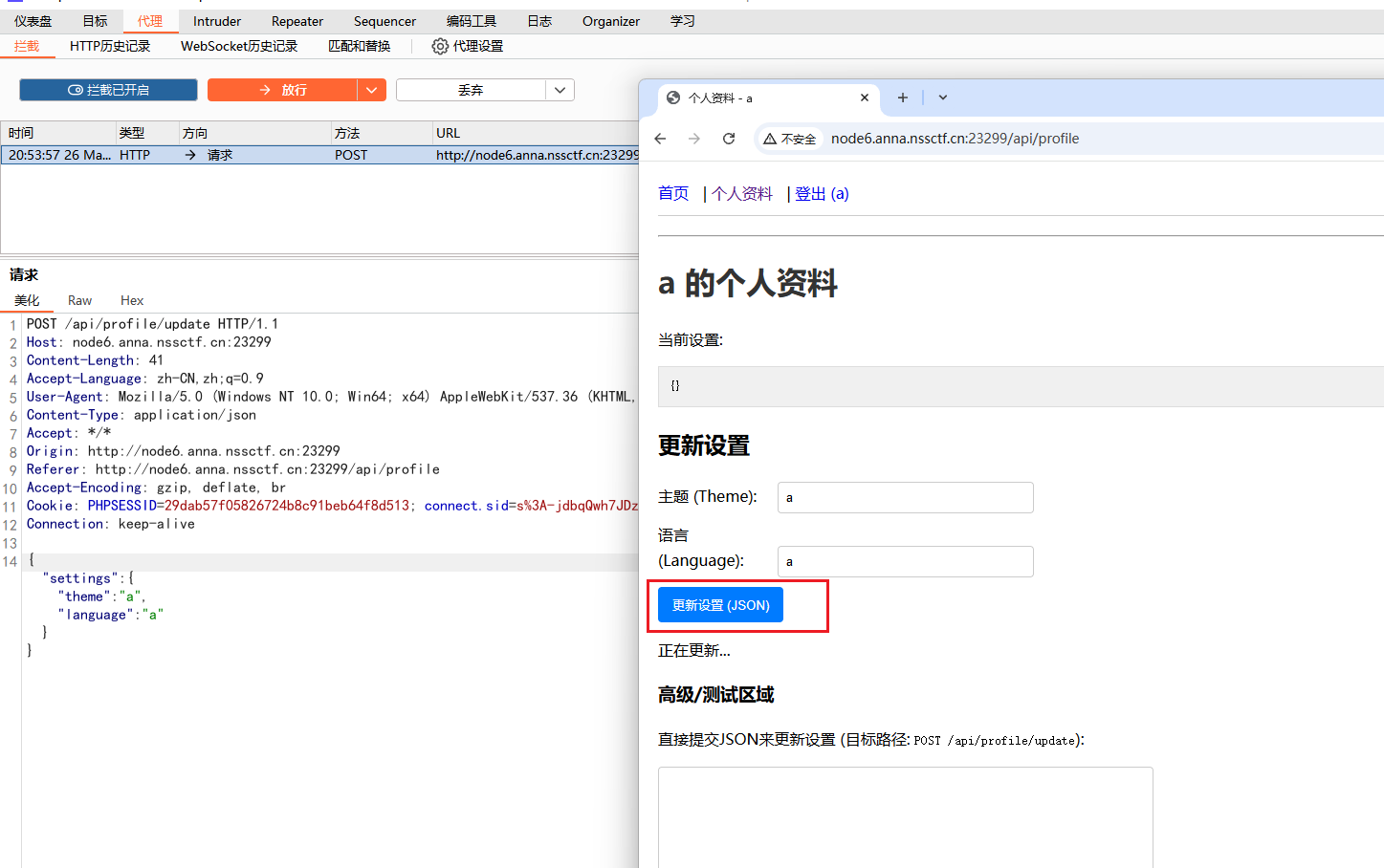Switch to the Repeater tab

coord(297,21)
